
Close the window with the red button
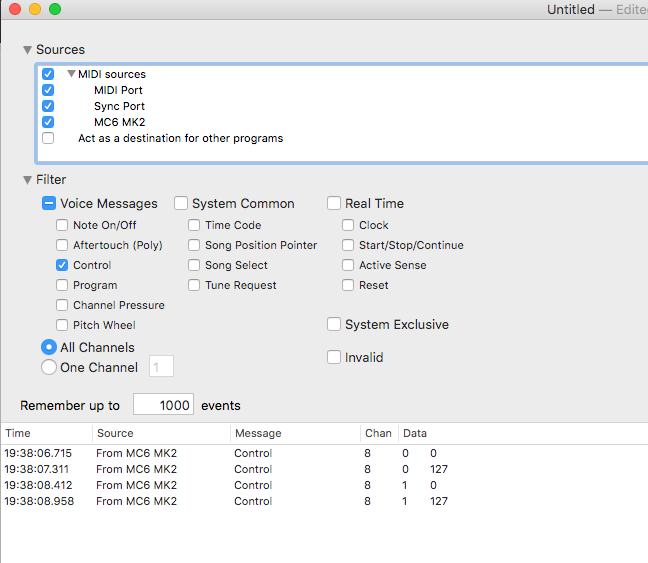tap(15, 9)
